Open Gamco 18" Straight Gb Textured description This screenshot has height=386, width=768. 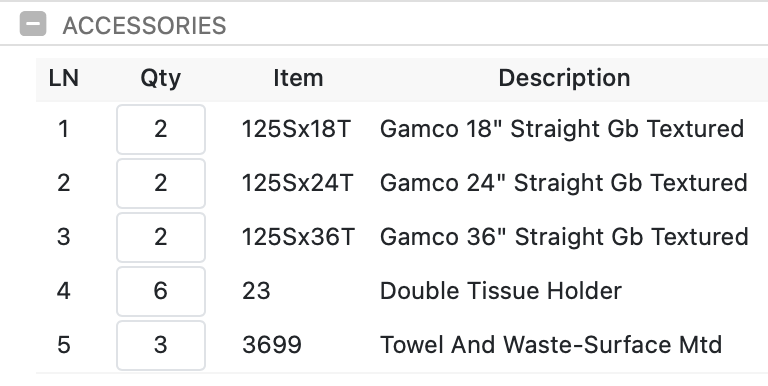tap(562, 129)
